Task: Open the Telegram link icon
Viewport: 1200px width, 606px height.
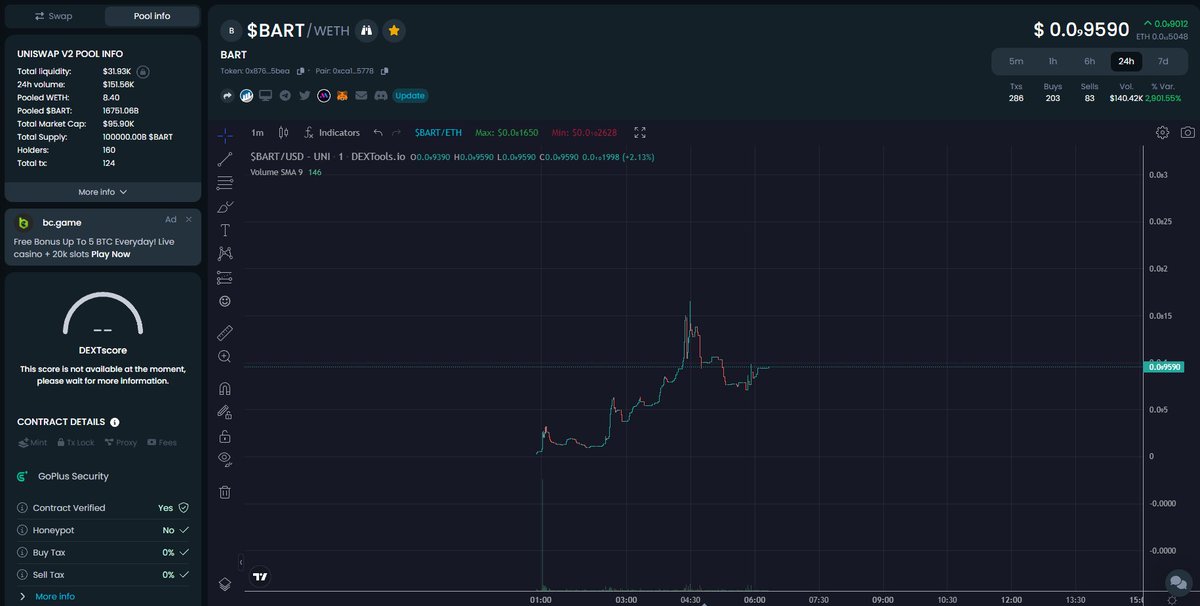Action: (x=285, y=96)
